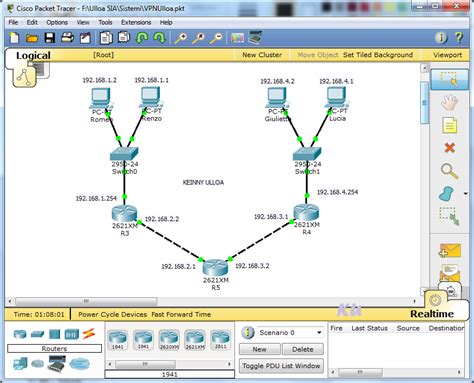Open the Custom Devices Dialog icon

255,38
